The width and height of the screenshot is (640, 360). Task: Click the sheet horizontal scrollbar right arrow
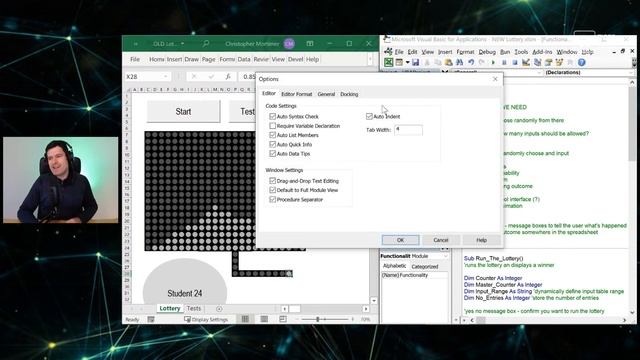(366, 309)
